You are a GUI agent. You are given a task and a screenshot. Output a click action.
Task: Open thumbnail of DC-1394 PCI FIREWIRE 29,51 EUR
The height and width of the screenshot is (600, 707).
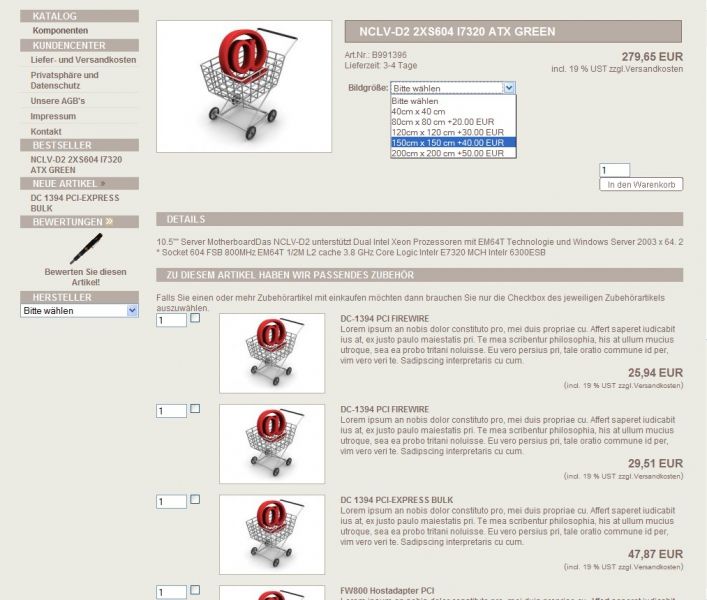coord(272,444)
